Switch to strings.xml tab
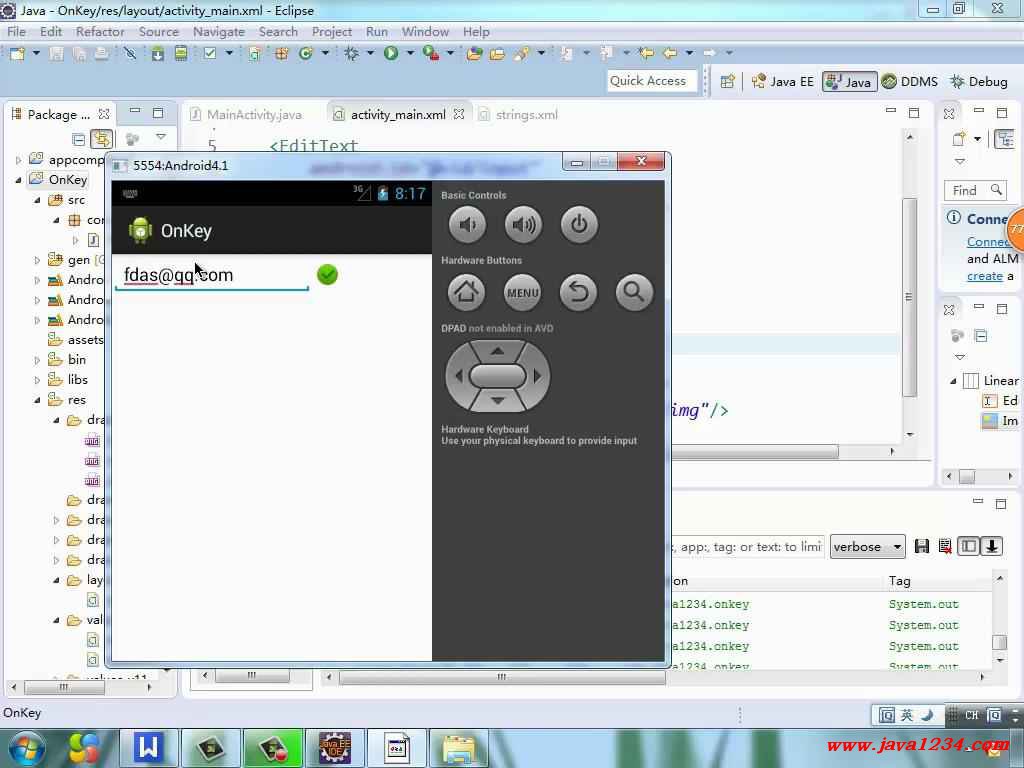This screenshot has width=1024, height=768. click(519, 115)
